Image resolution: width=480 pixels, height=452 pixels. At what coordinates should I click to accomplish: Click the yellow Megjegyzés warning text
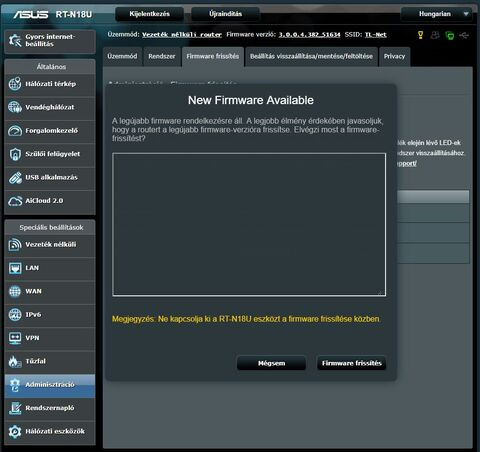click(246, 319)
